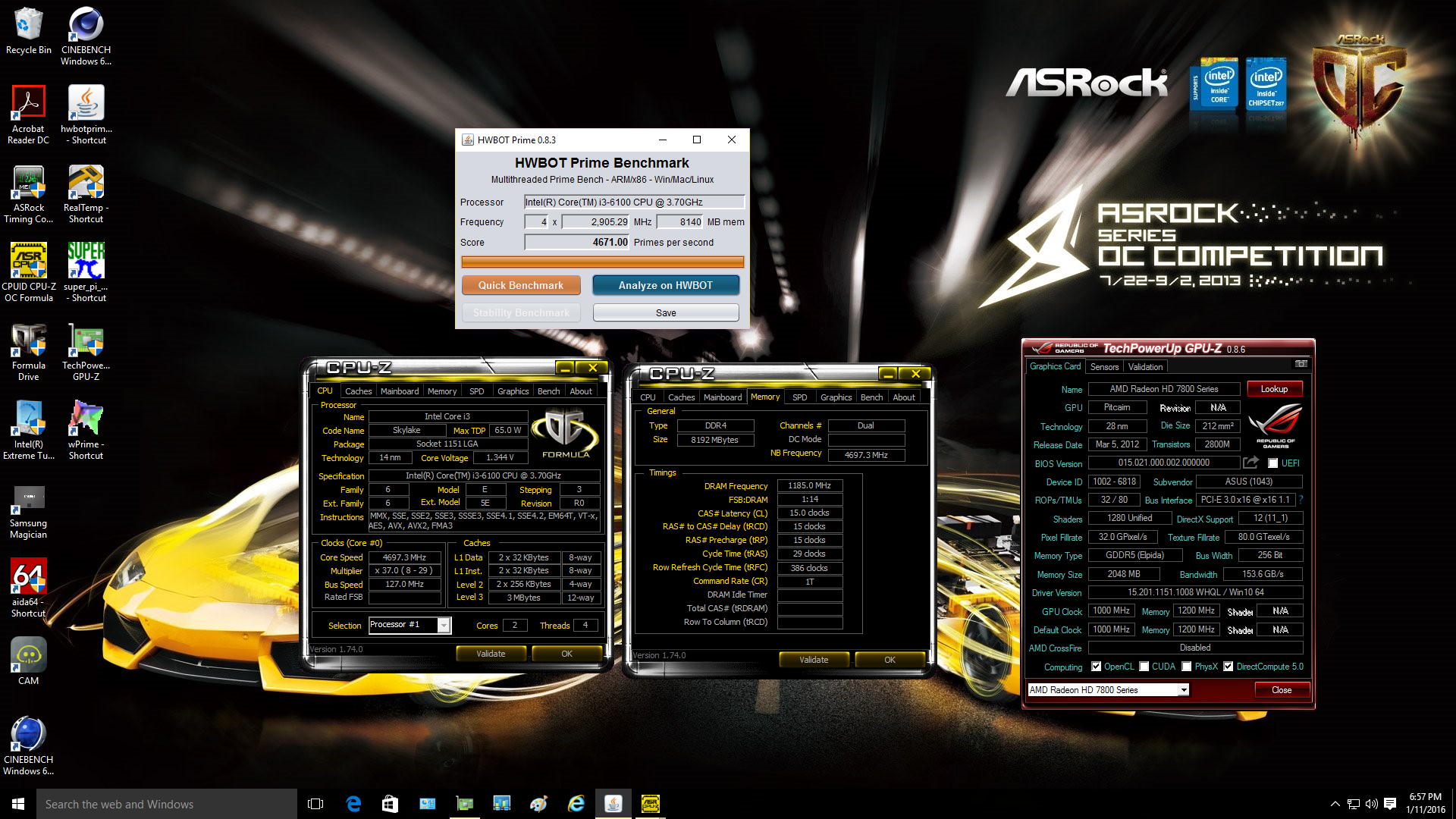The width and height of the screenshot is (1456, 819).
Task: Open Intel Extreme Tuning desktop icon
Action: click(x=29, y=430)
